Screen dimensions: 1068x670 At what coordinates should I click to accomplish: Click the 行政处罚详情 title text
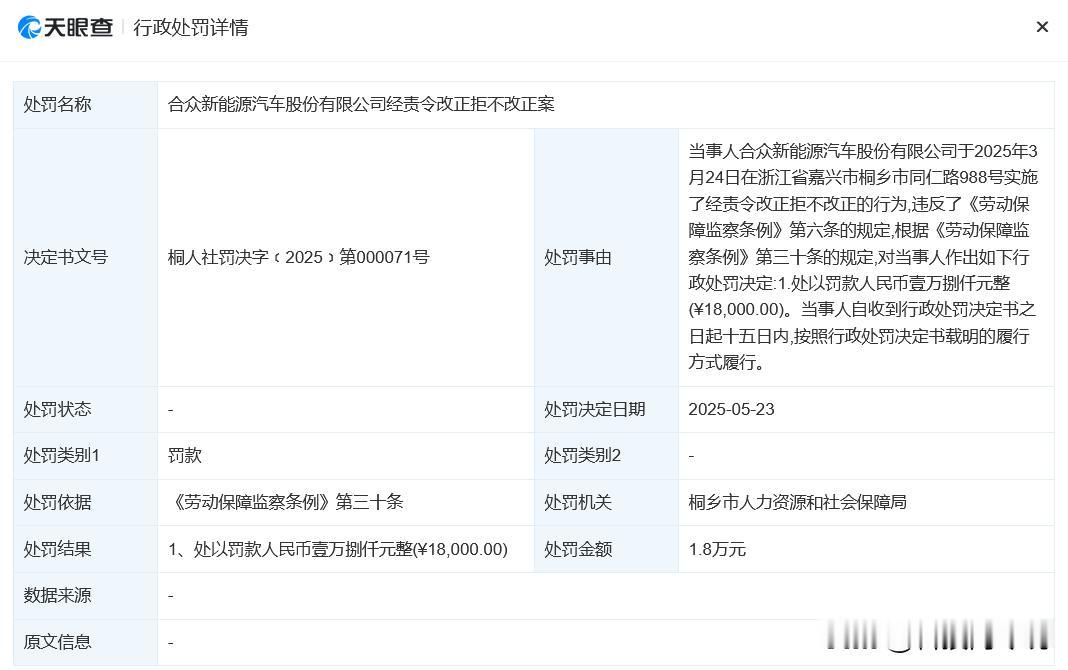pos(191,27)
